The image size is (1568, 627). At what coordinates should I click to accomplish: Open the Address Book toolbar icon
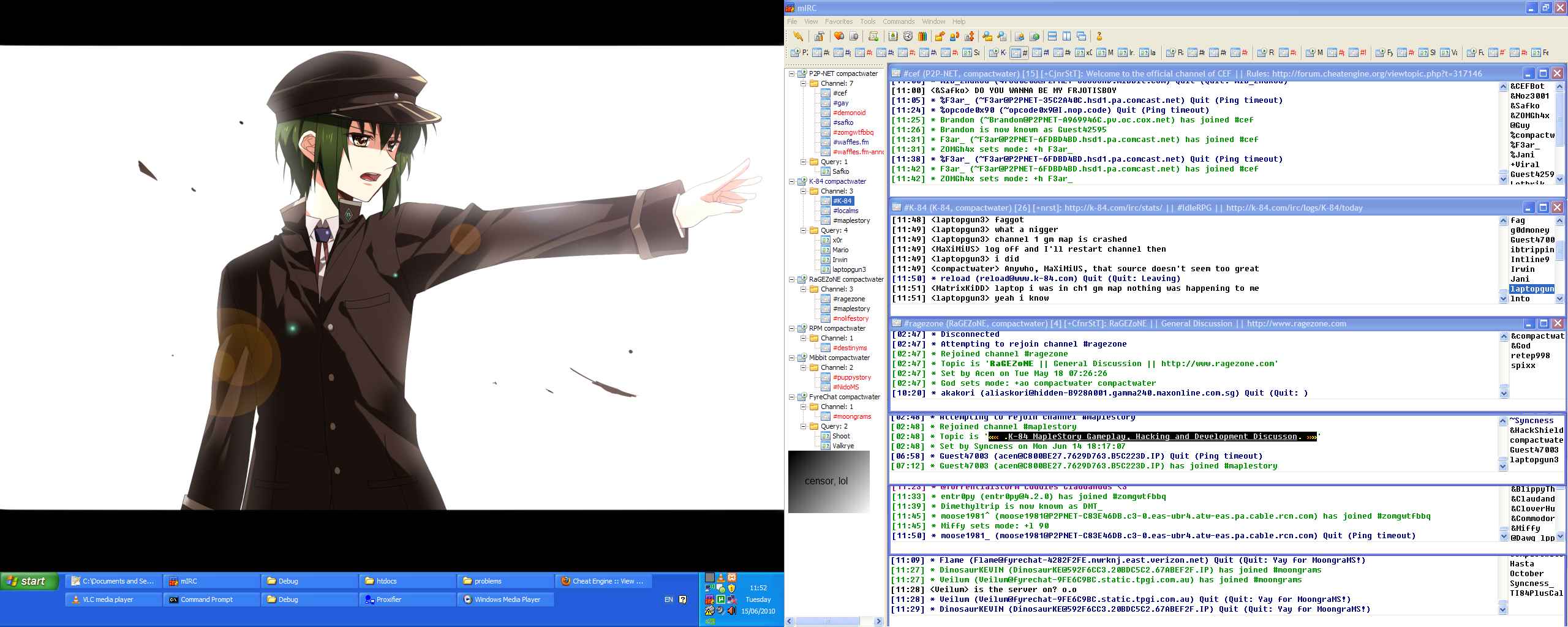[893, 37]
